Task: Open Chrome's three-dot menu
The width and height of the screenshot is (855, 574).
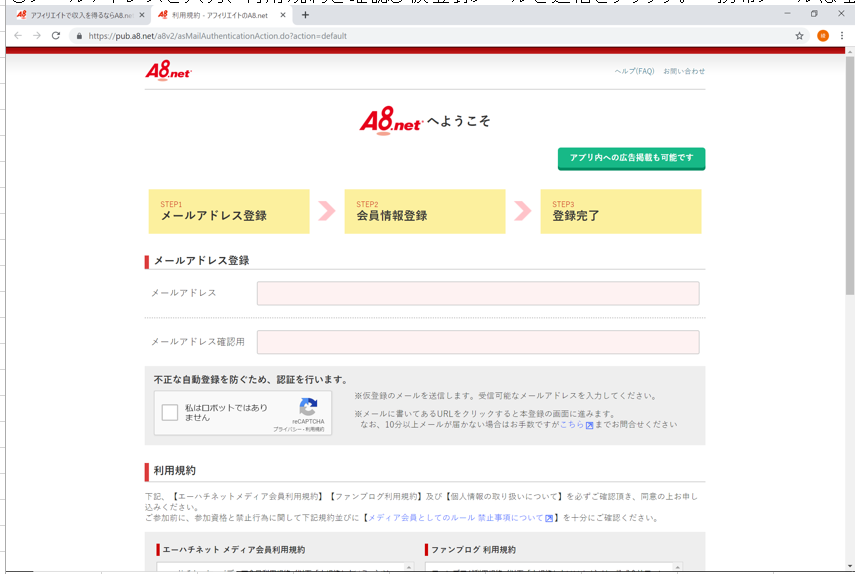Action: [x=842, y=36]
